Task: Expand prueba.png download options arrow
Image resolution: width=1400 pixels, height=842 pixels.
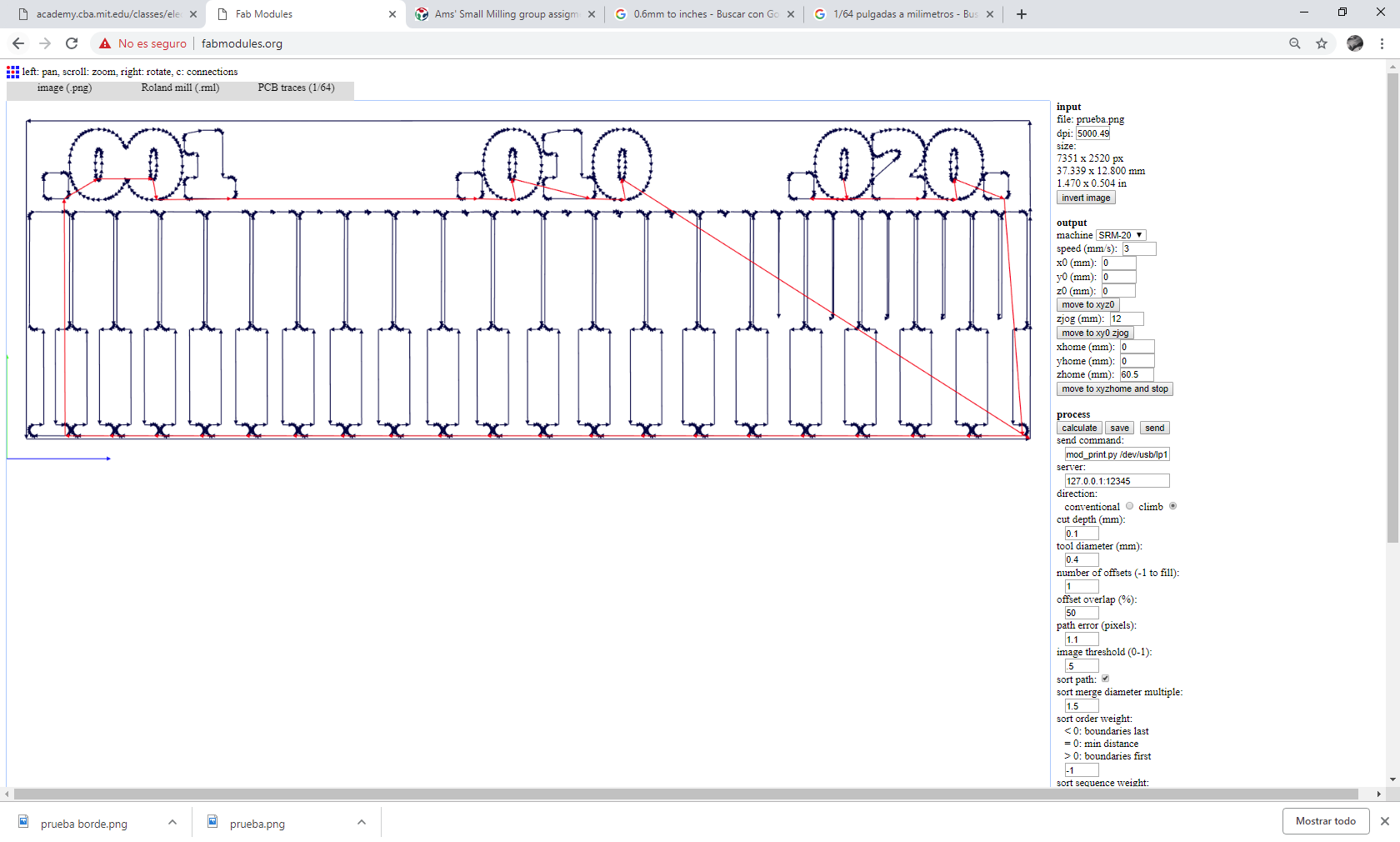Action: [x=362, y=822]
